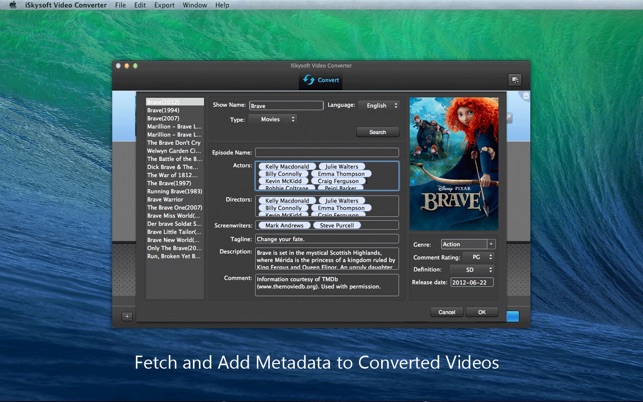Click the Brave movie poster artwork
This screenshot has height=402, width=643.
tap(454, 164)
